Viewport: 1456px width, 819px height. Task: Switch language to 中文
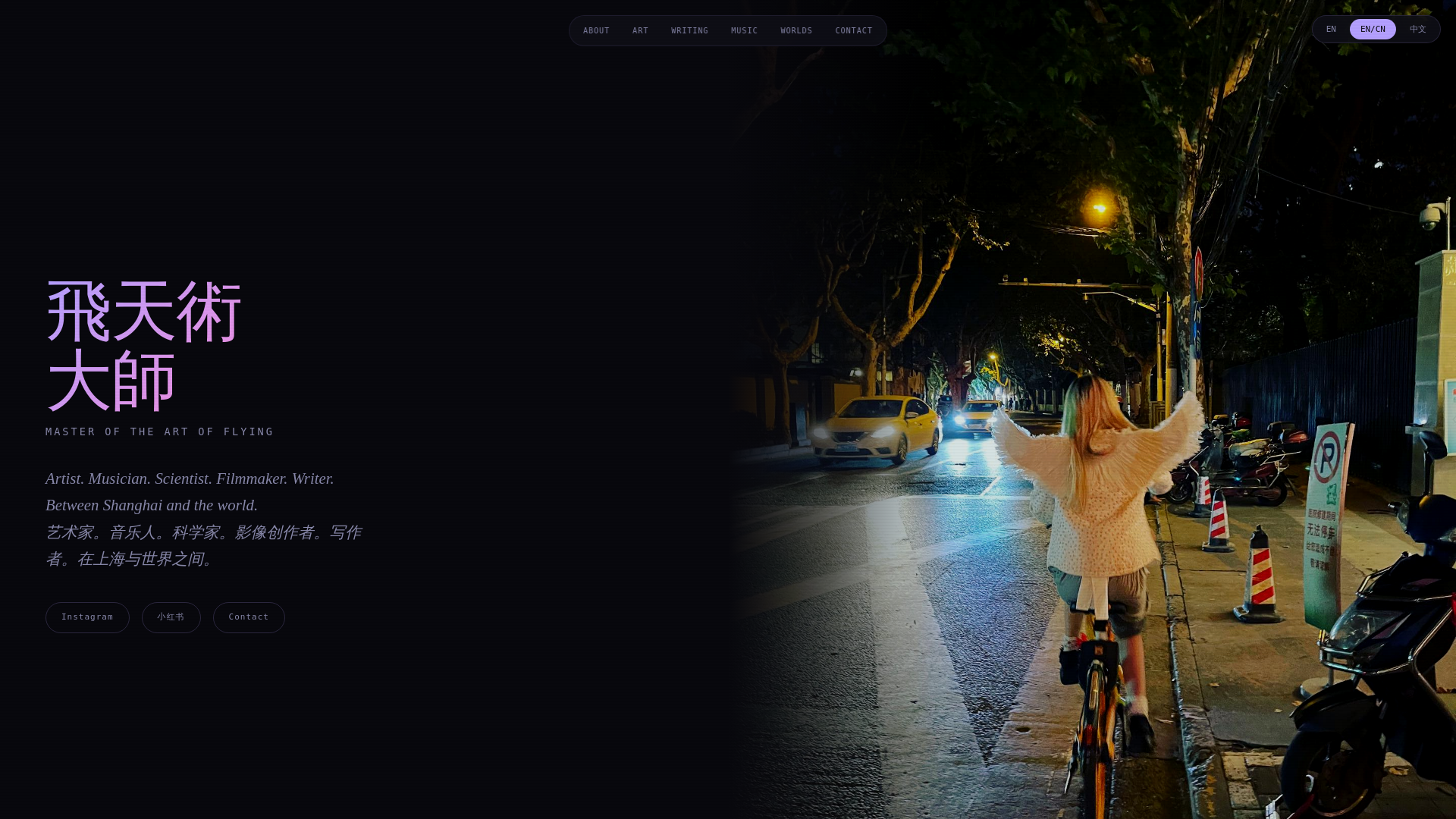pos(1418,30)
